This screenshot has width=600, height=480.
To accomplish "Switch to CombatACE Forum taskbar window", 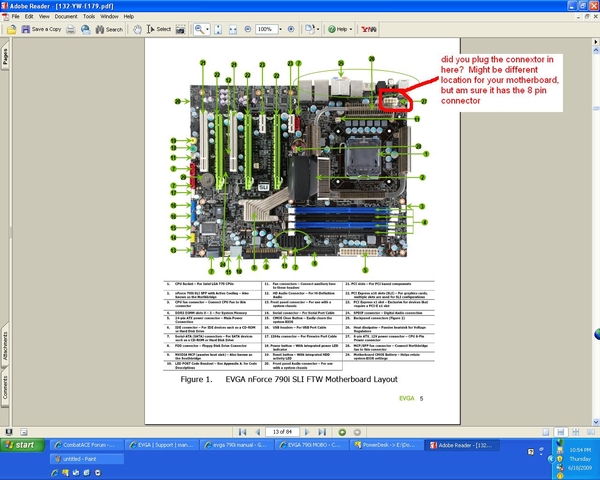I will [x=86, y=445].
